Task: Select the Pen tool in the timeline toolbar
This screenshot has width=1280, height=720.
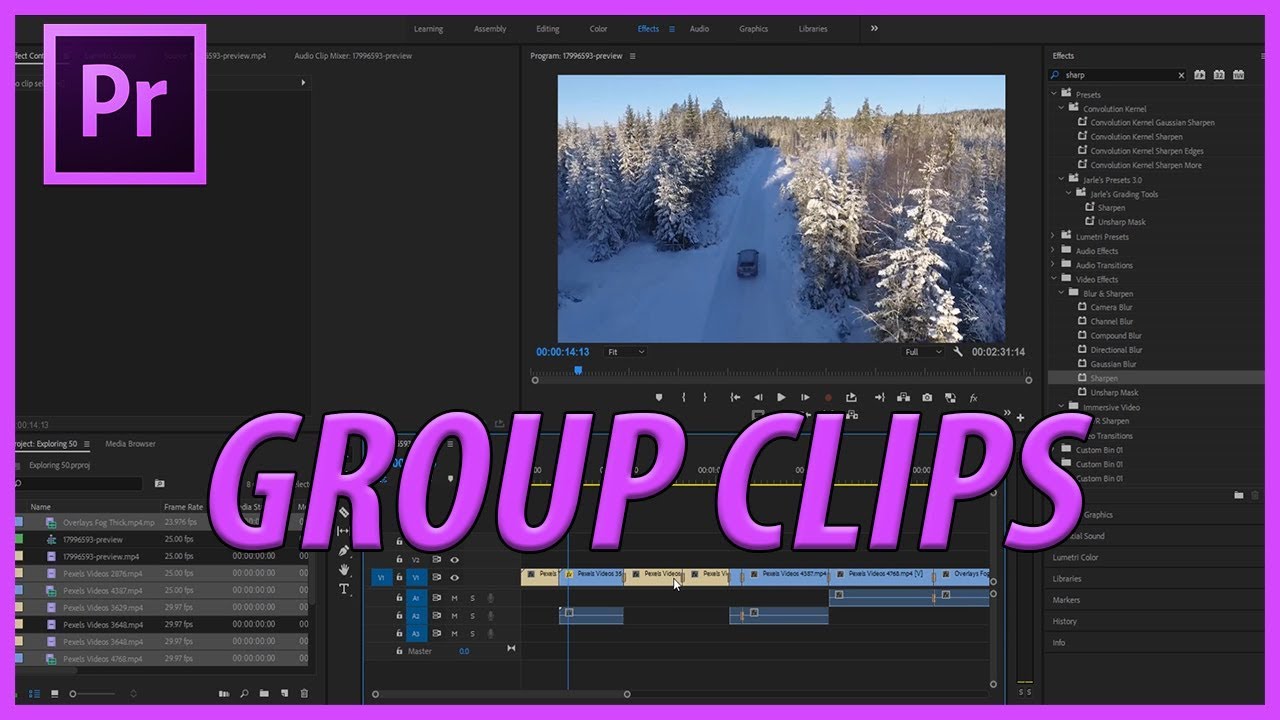Action: (343, 551)
